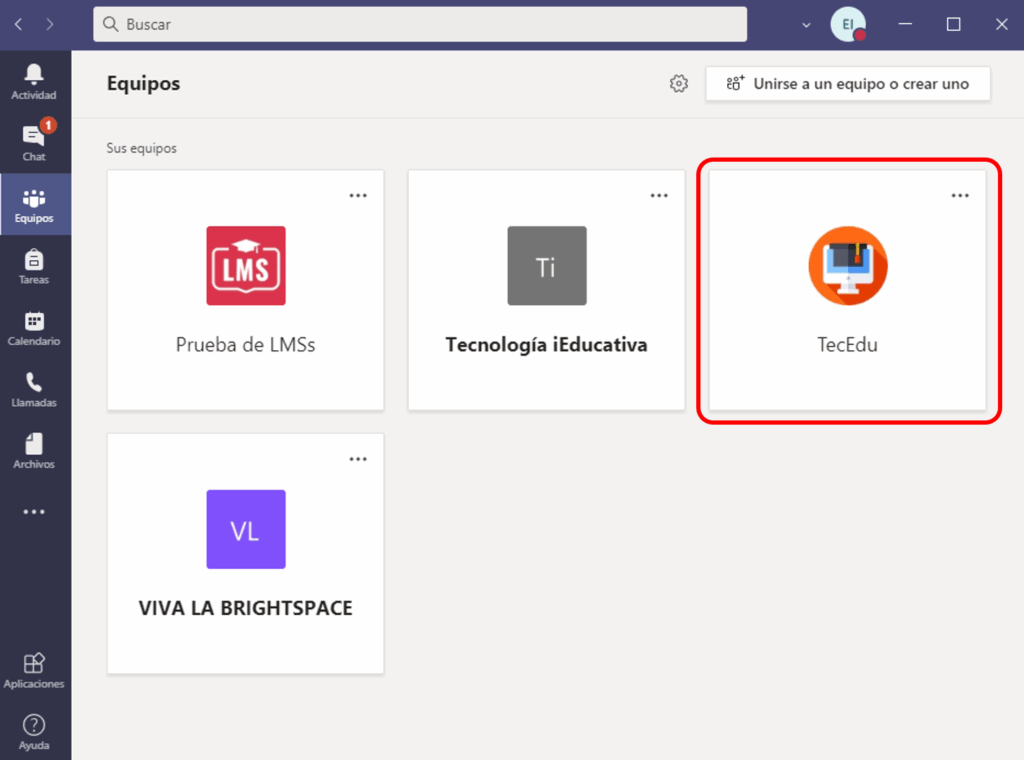The height and width of the screenshot is (760, 1024).
Task: Expand options menu for Tecnología iEducativa
Action: (x=659, y=196)
